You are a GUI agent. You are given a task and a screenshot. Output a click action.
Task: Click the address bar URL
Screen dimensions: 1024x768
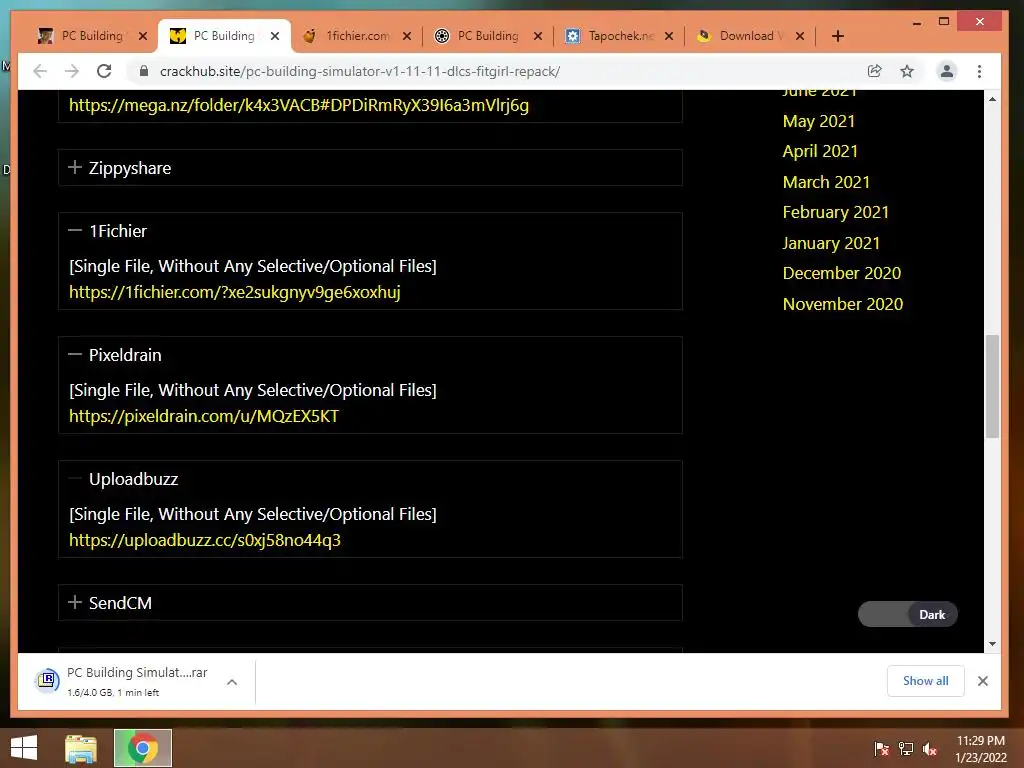click(x=360, y=71)
